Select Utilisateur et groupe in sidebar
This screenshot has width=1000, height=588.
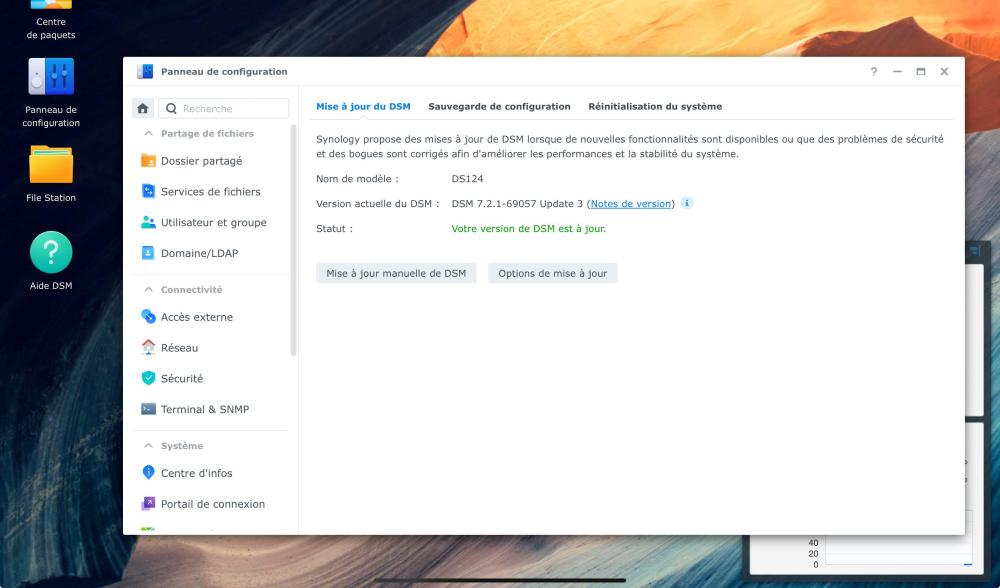[213, 223]
